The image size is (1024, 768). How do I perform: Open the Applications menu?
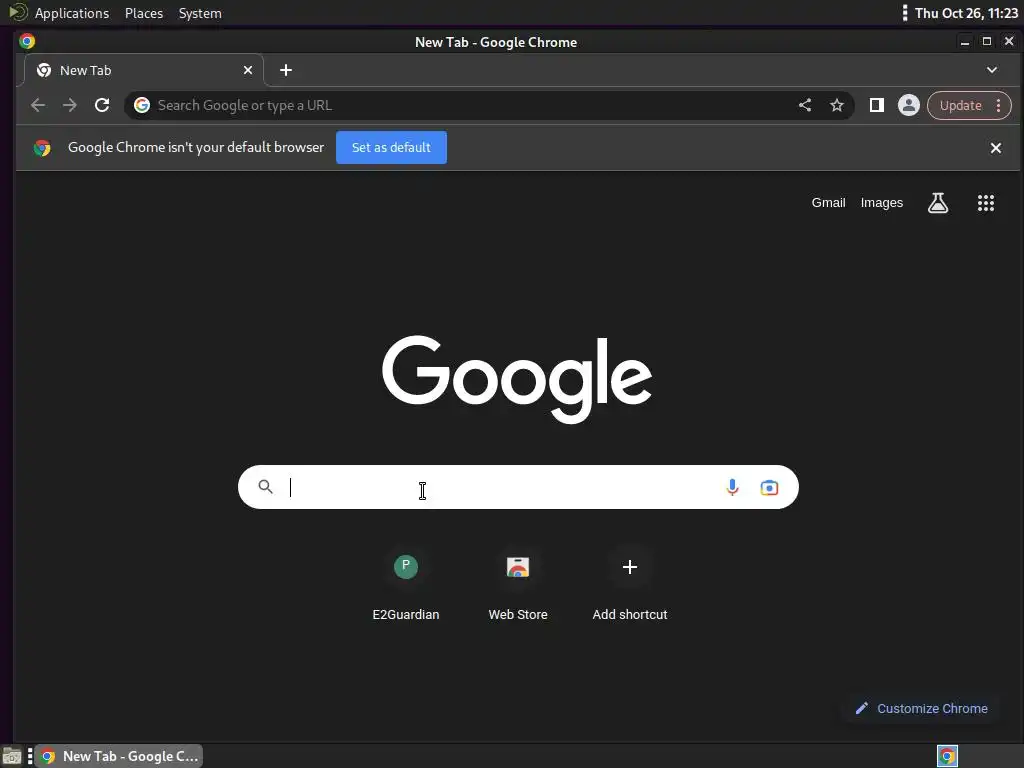point(72,13)
